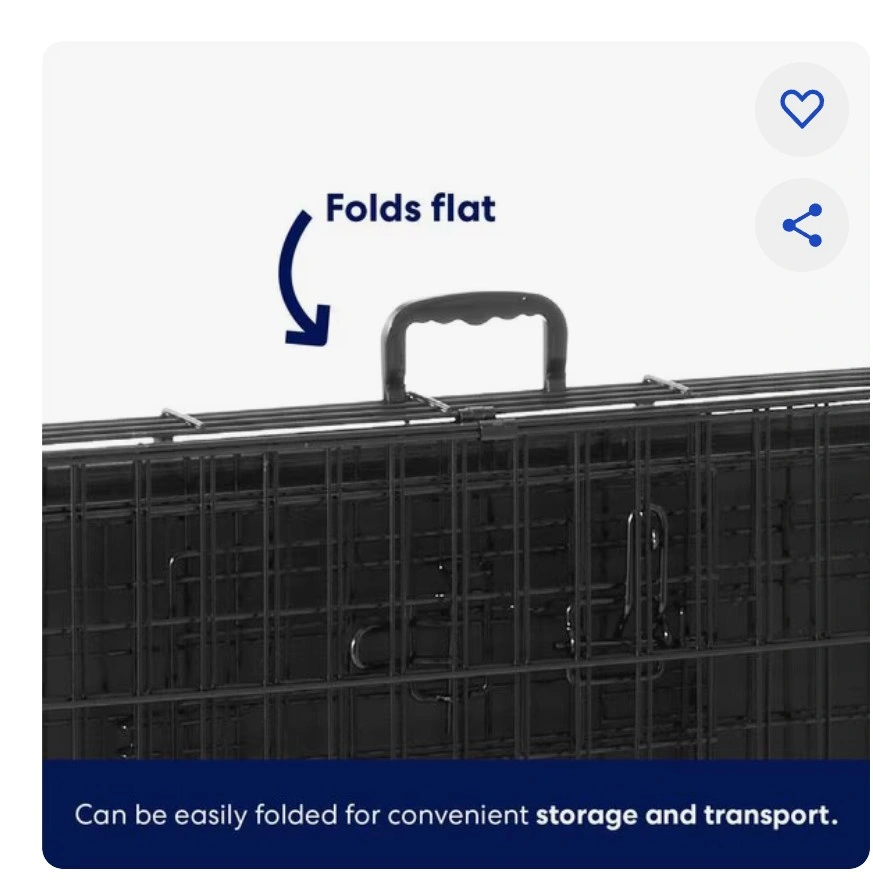This screenshot has width=873, height=888.
Task: Click the "Folds flat" label
Action: click(410, 208)
